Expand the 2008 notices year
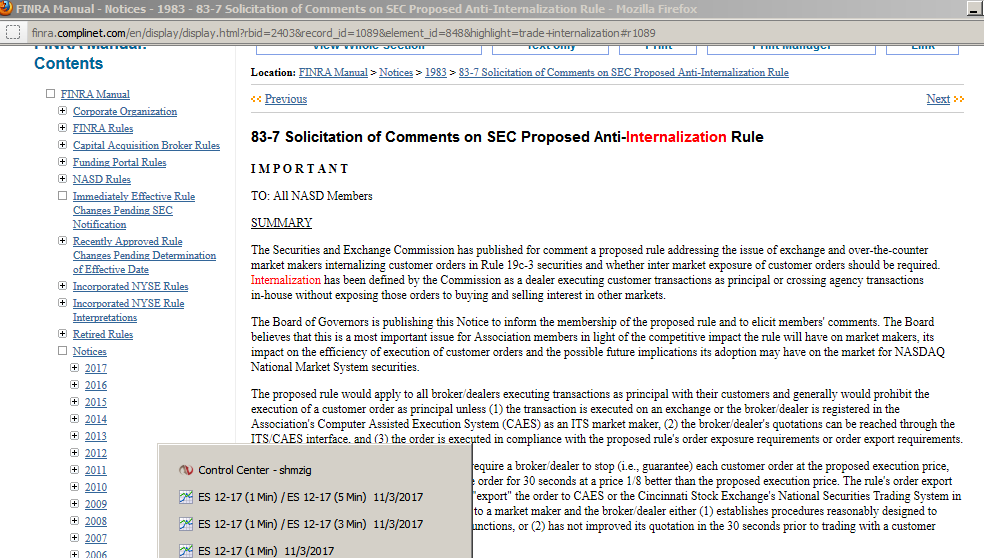Viewport: 984px width, 558px height. [74, 520]
